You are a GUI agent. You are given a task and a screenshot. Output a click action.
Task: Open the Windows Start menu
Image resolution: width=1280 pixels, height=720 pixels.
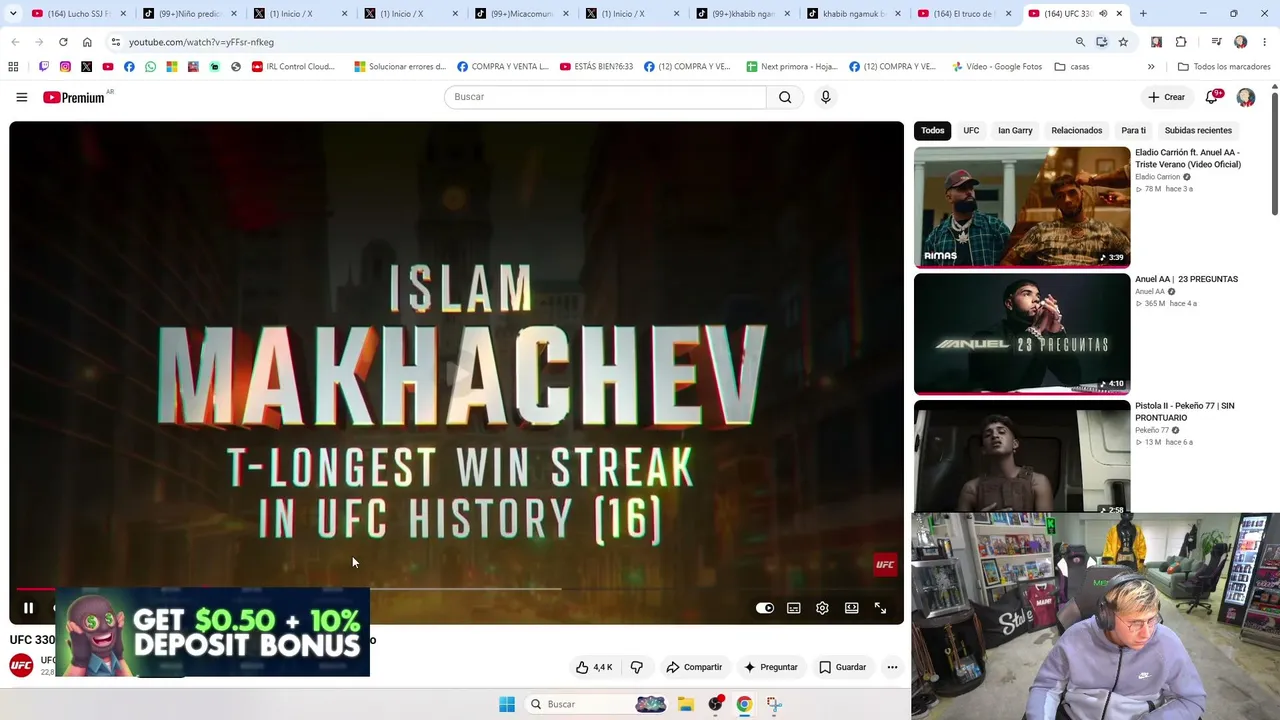click(x=507, y=704)
